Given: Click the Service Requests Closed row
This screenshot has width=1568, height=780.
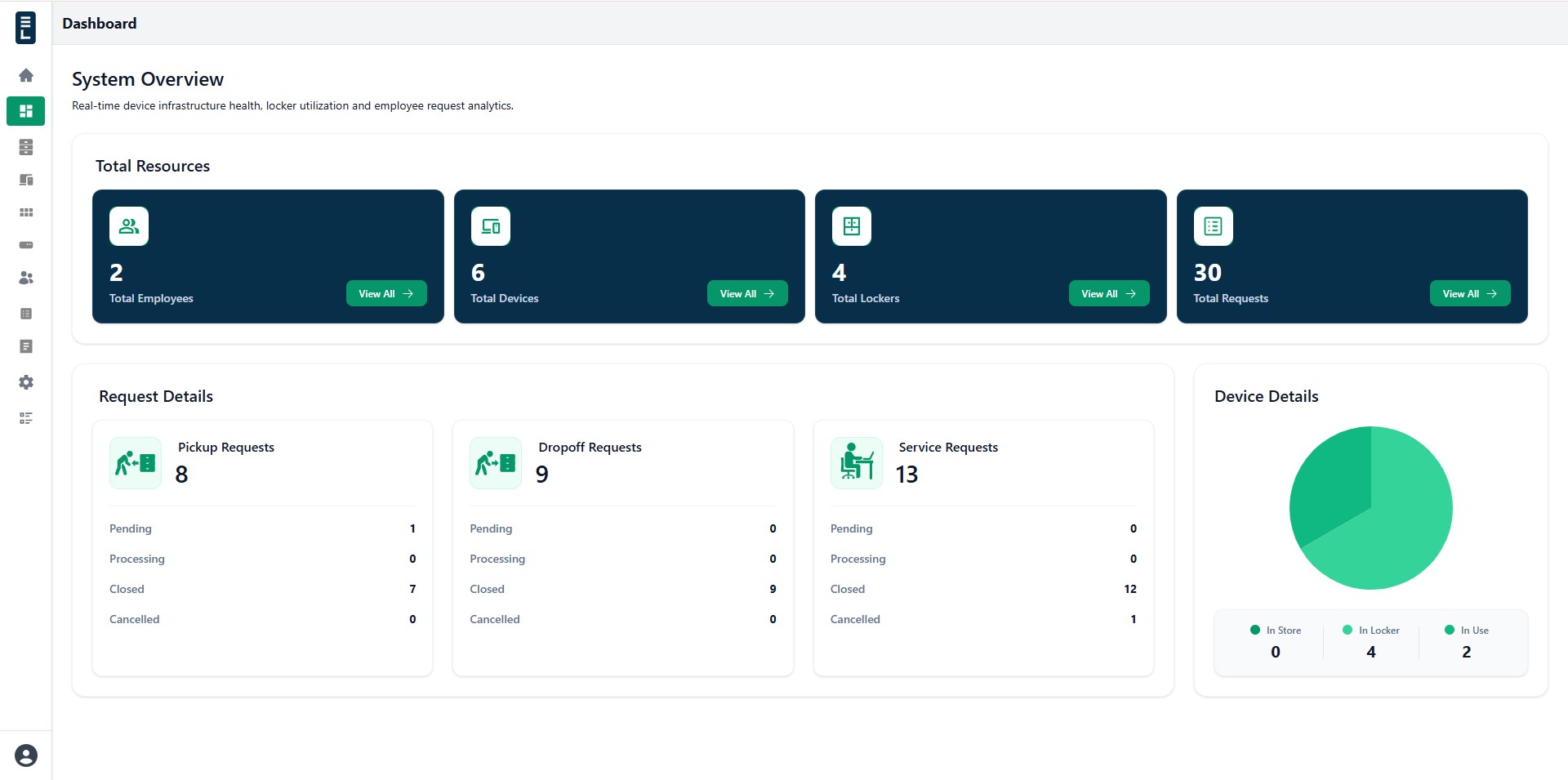Looking at the screenshot, I should [983, 589].
